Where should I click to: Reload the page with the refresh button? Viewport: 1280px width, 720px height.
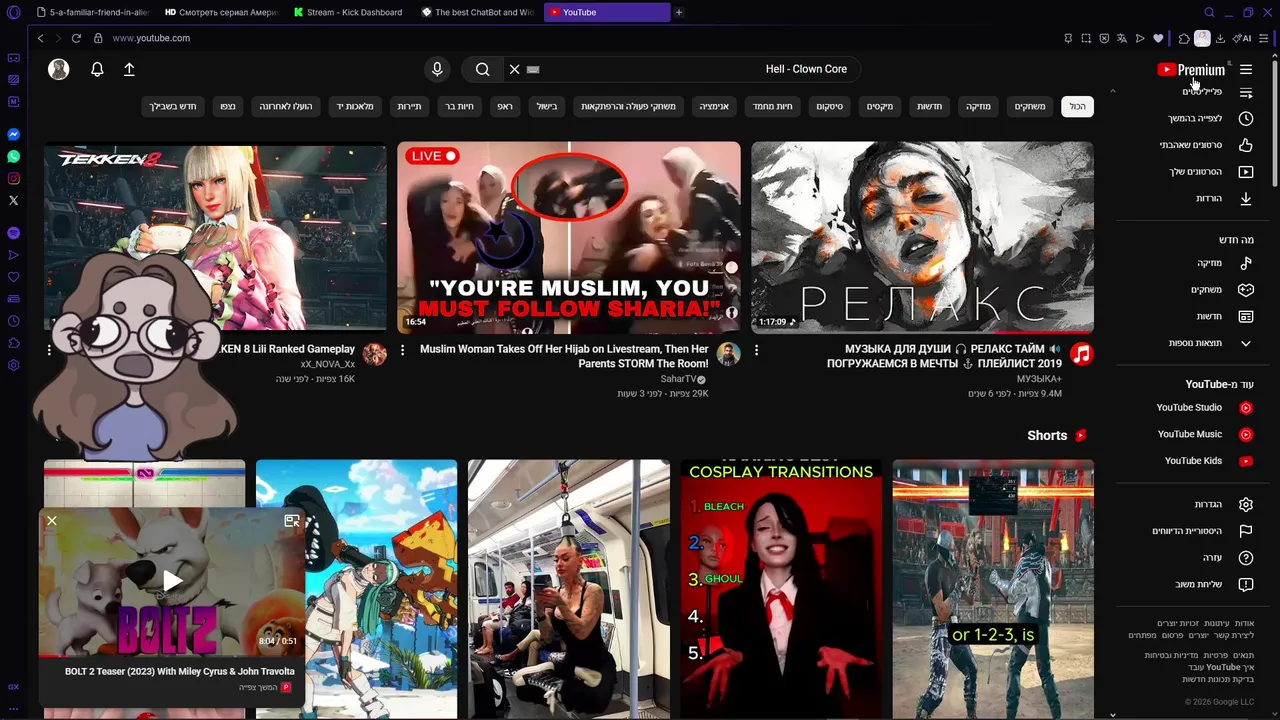point(76,38)
